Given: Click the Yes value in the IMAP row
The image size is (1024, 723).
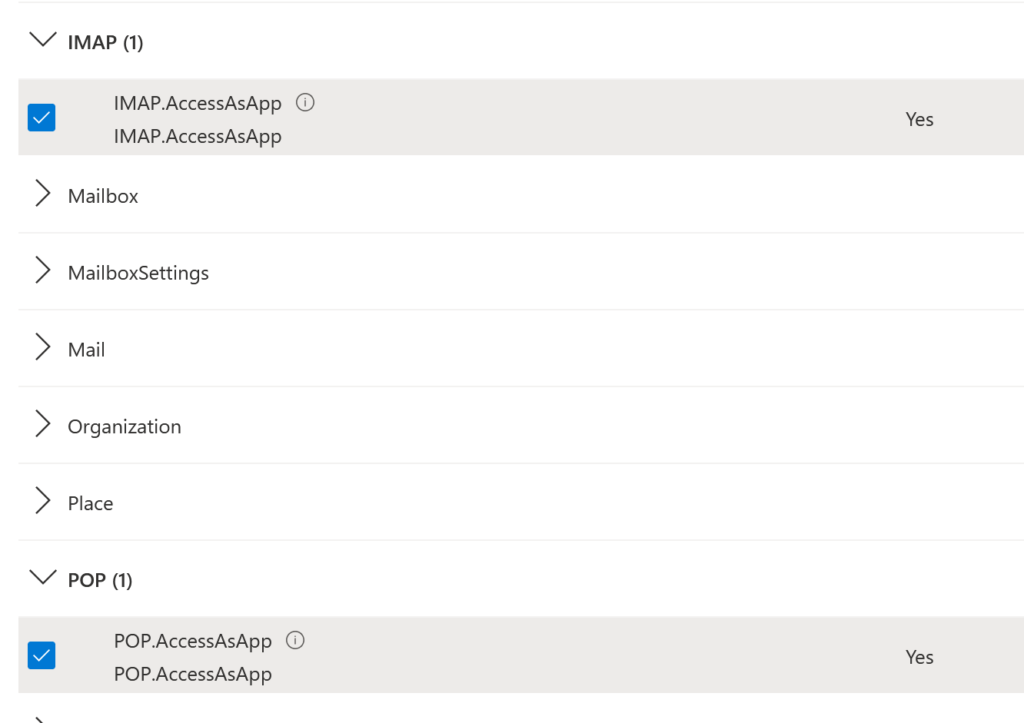Looking at the screenshot, I should pos(919,119).
